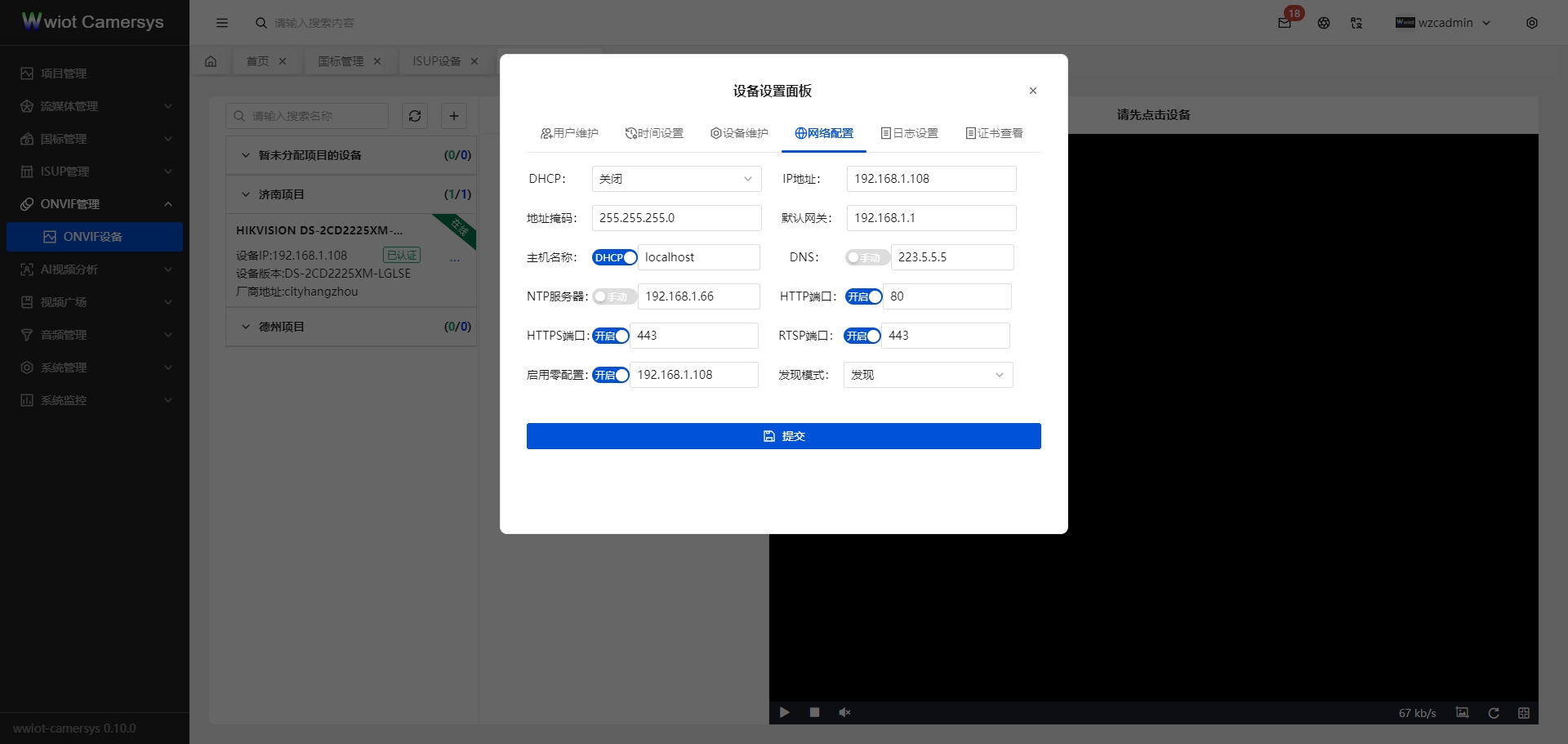
Task: Switch to the 用户维护 tab
Action: click(569, 132)
